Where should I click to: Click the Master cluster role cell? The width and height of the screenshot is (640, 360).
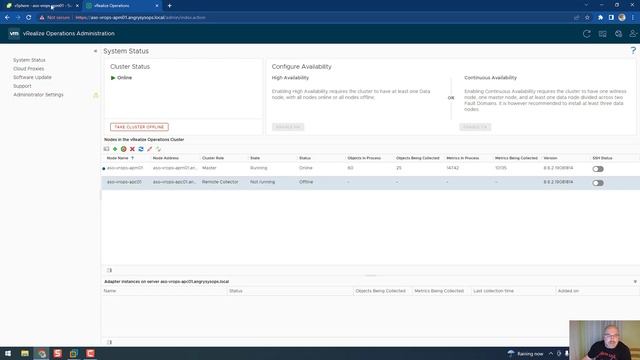click(209, 168)
